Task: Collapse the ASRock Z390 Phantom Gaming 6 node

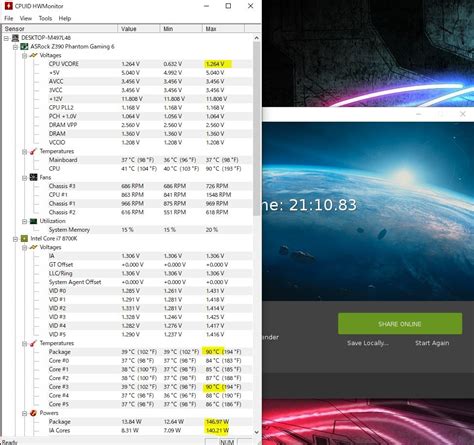Action: (x=15, y=47)
